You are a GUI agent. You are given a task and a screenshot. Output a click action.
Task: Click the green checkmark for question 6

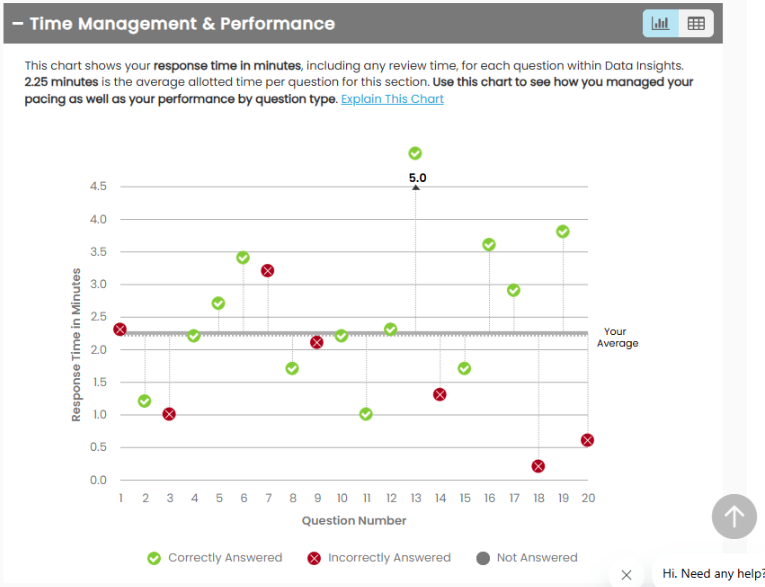click(x=243, y=257)
